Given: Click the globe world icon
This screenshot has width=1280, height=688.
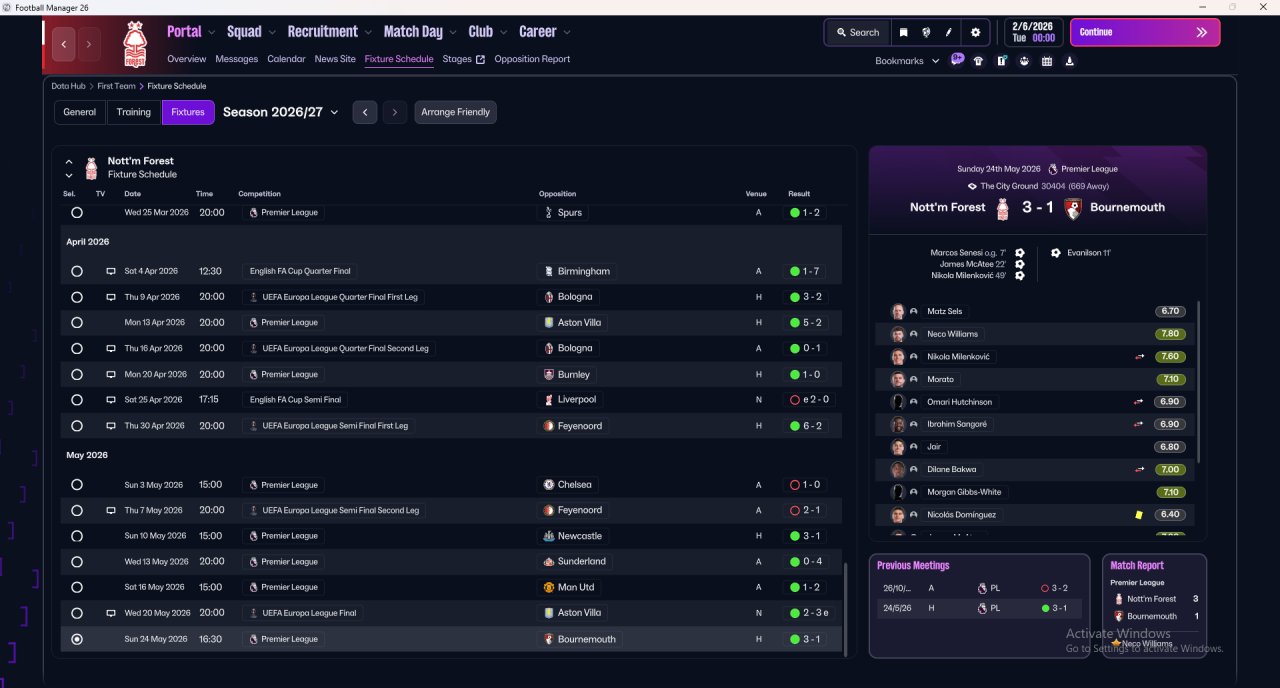Looking at the screenshot, I should click(926, 32).
